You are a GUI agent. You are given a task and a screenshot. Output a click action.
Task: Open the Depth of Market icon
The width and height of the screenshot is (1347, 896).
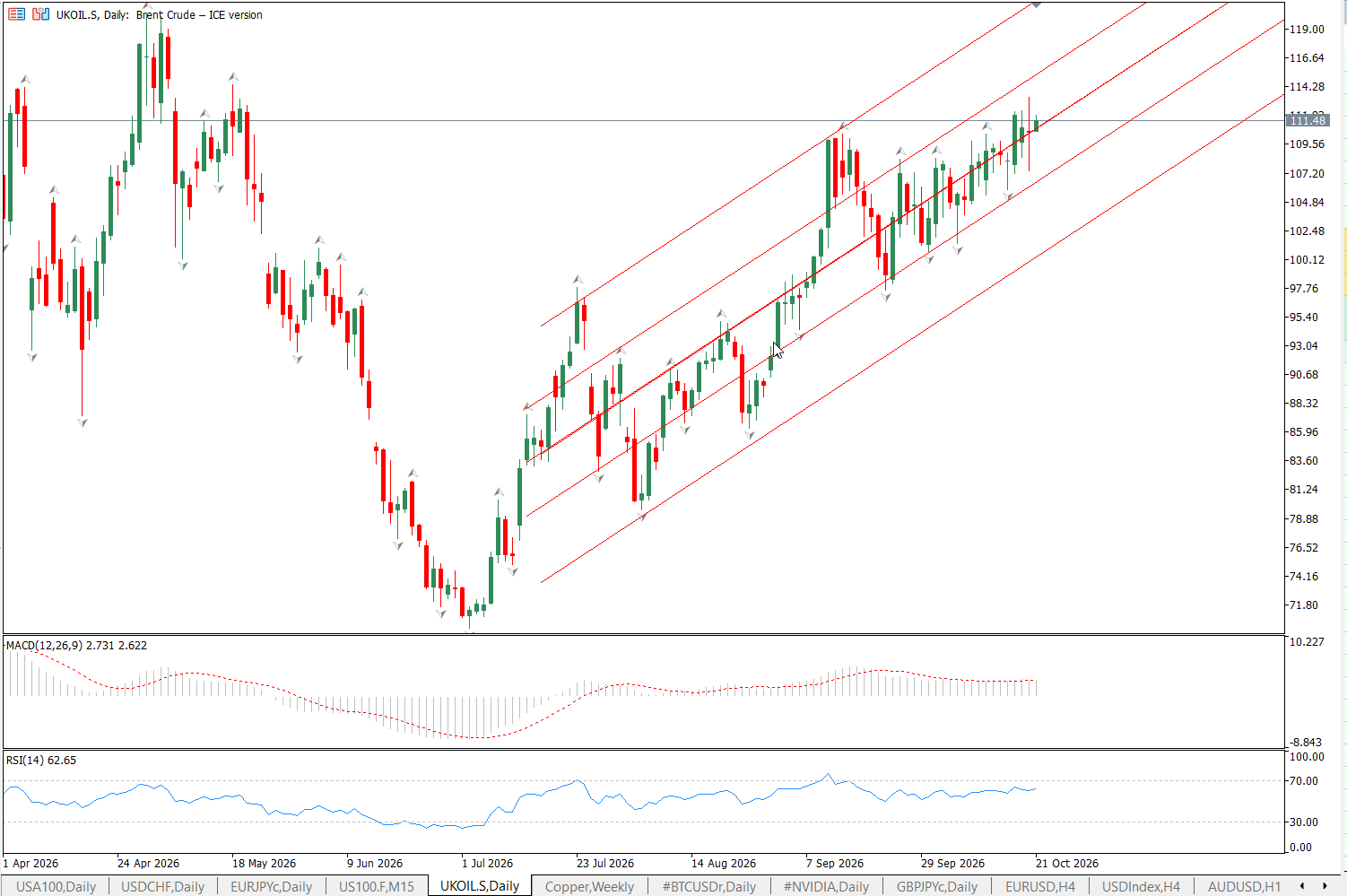pyautogui.click(x=41, y=14)
